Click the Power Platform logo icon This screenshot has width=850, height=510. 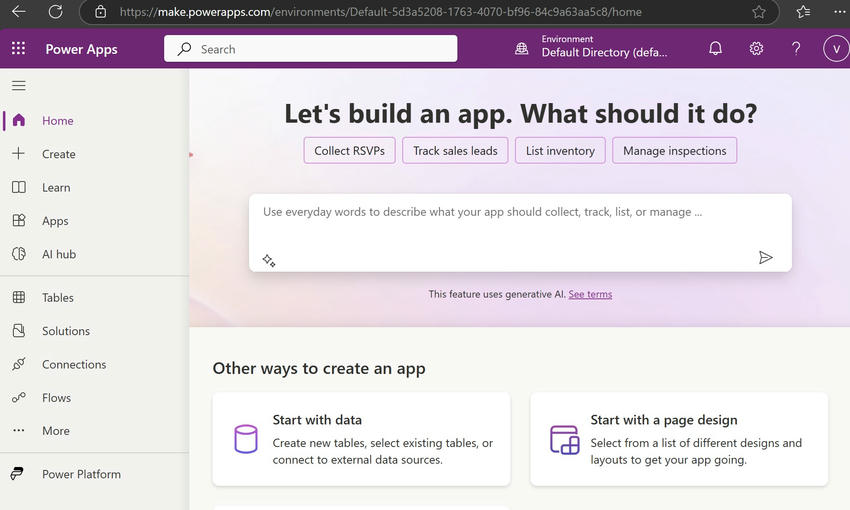pyautogui.click(x=17, y=474)
